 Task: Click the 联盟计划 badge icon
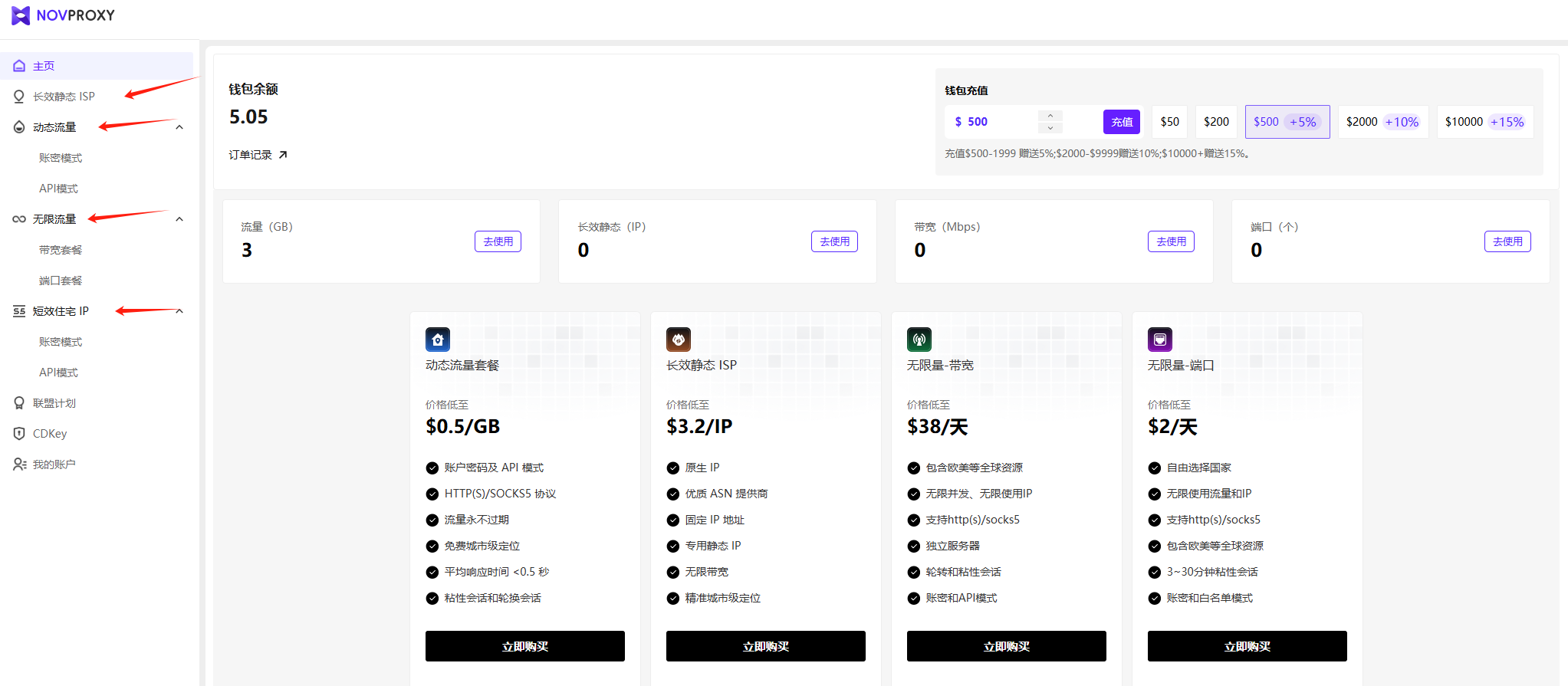click(x=19, y=403)
